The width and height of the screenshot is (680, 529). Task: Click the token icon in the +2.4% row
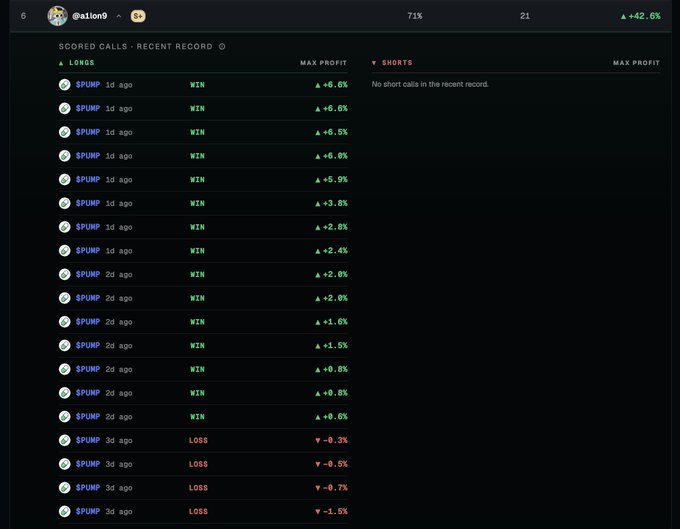point(65,250)
